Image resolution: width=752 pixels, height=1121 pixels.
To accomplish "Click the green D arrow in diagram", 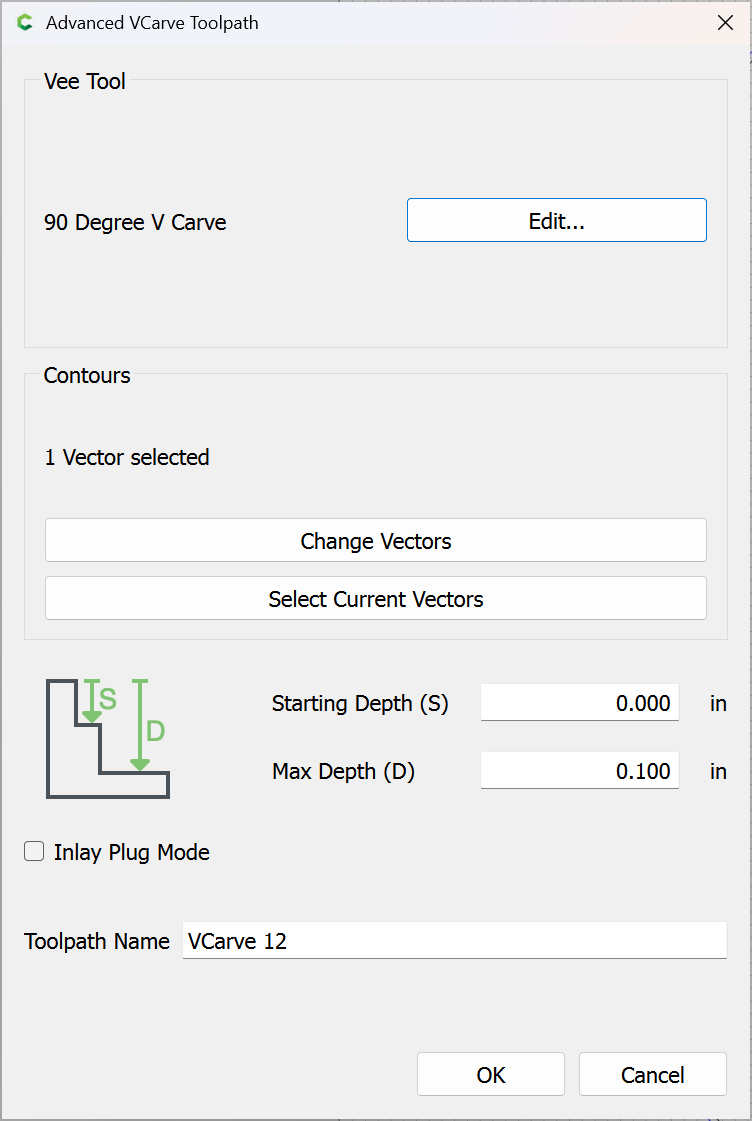I will 140,726.
